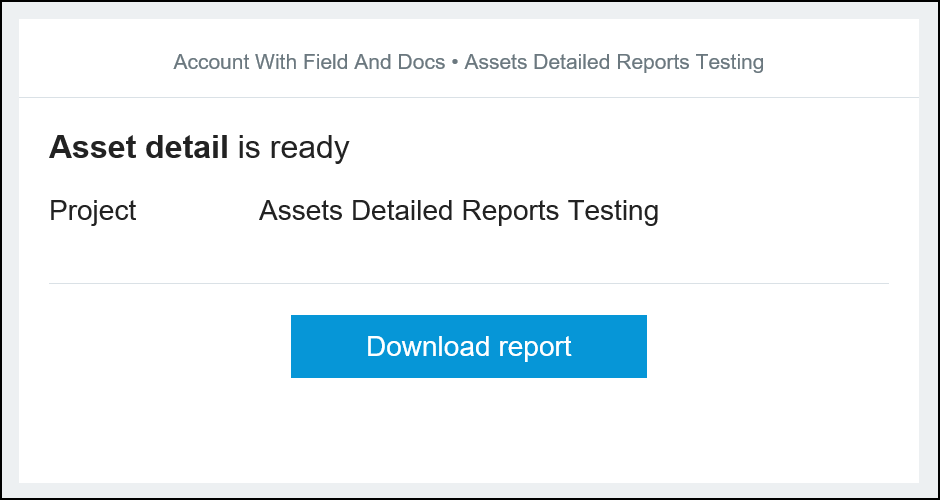Click the word 'Docs' in the header
Screen dimensions: 940x500
click(421, 62)
